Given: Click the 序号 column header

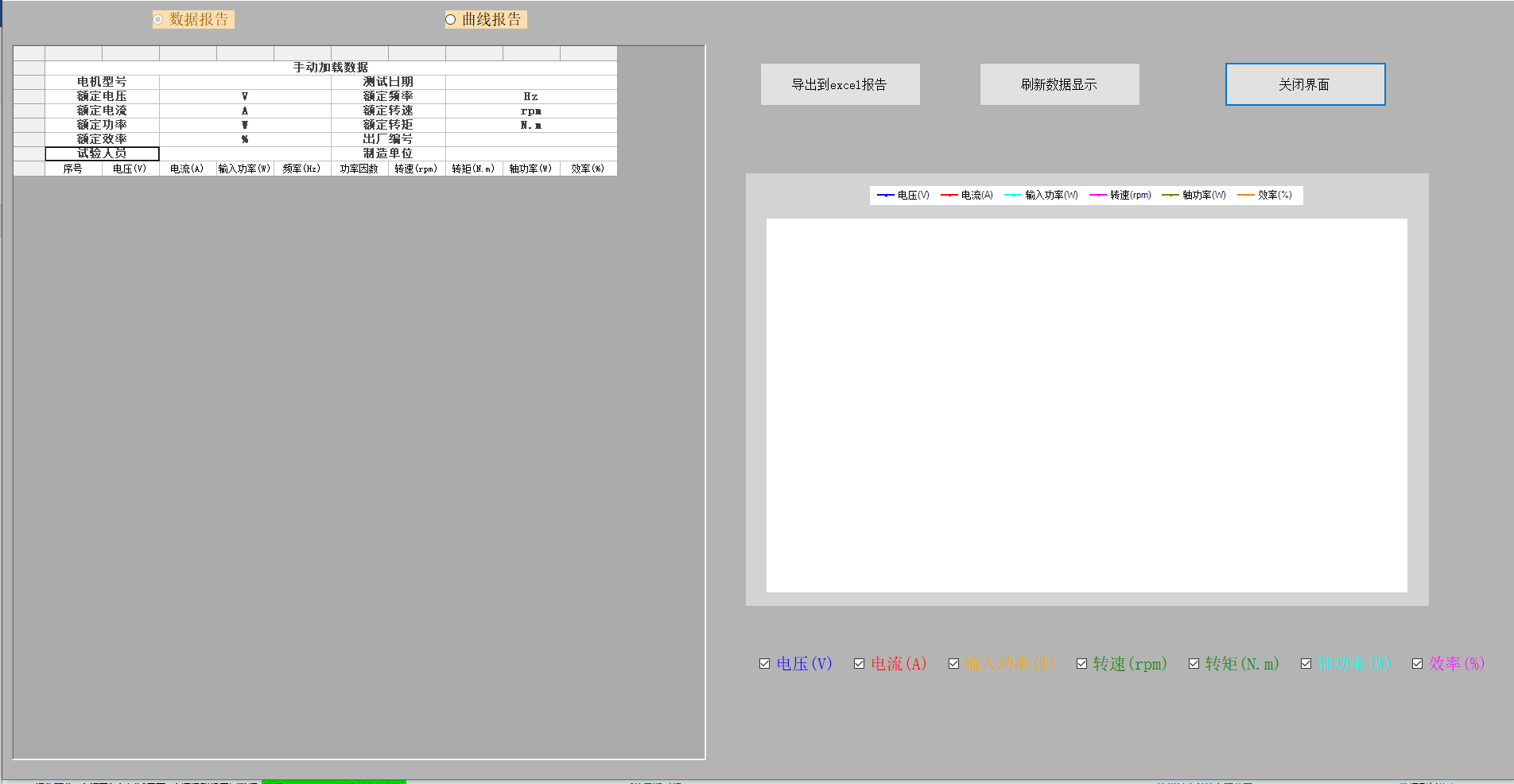Looking at the screenshot, I should pyautogui.click(x=72, y=168).
